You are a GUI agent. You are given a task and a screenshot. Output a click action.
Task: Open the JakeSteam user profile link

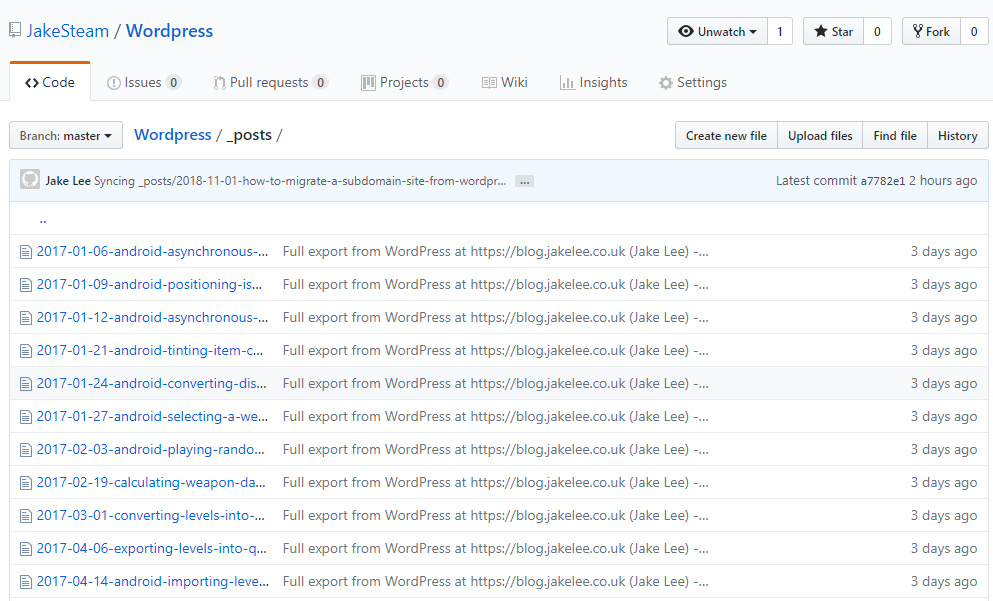(67, 31)
